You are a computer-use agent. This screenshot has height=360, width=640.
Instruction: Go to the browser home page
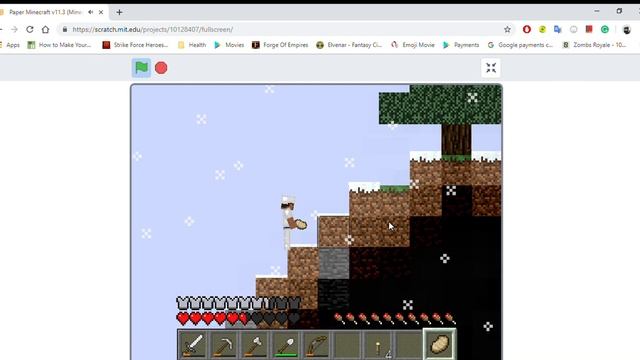click(45, 29)
